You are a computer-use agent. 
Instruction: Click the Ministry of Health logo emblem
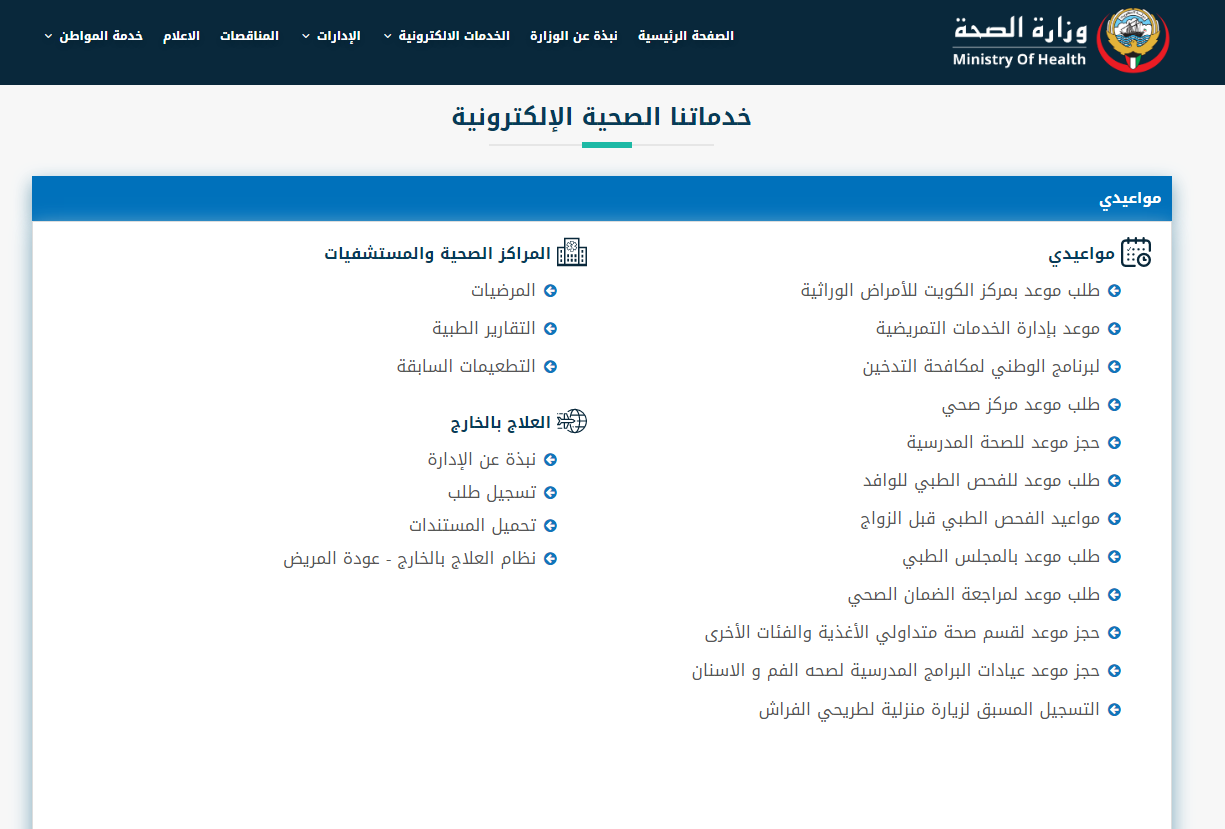click(x=1132, y=41)
